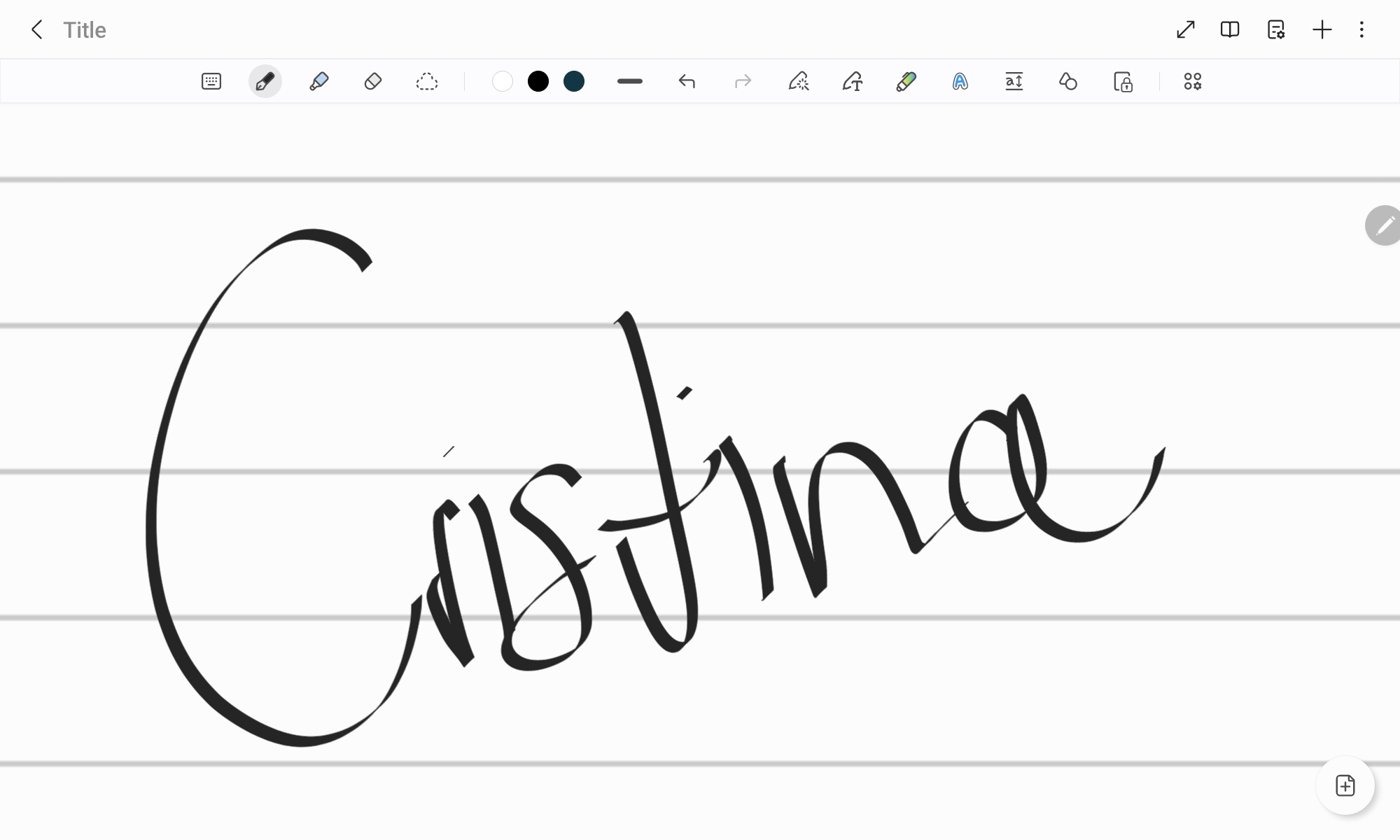The height and width of the screenshot is (840, 1400).
Task: Open the keyboard text input mode
Action: 211,81
